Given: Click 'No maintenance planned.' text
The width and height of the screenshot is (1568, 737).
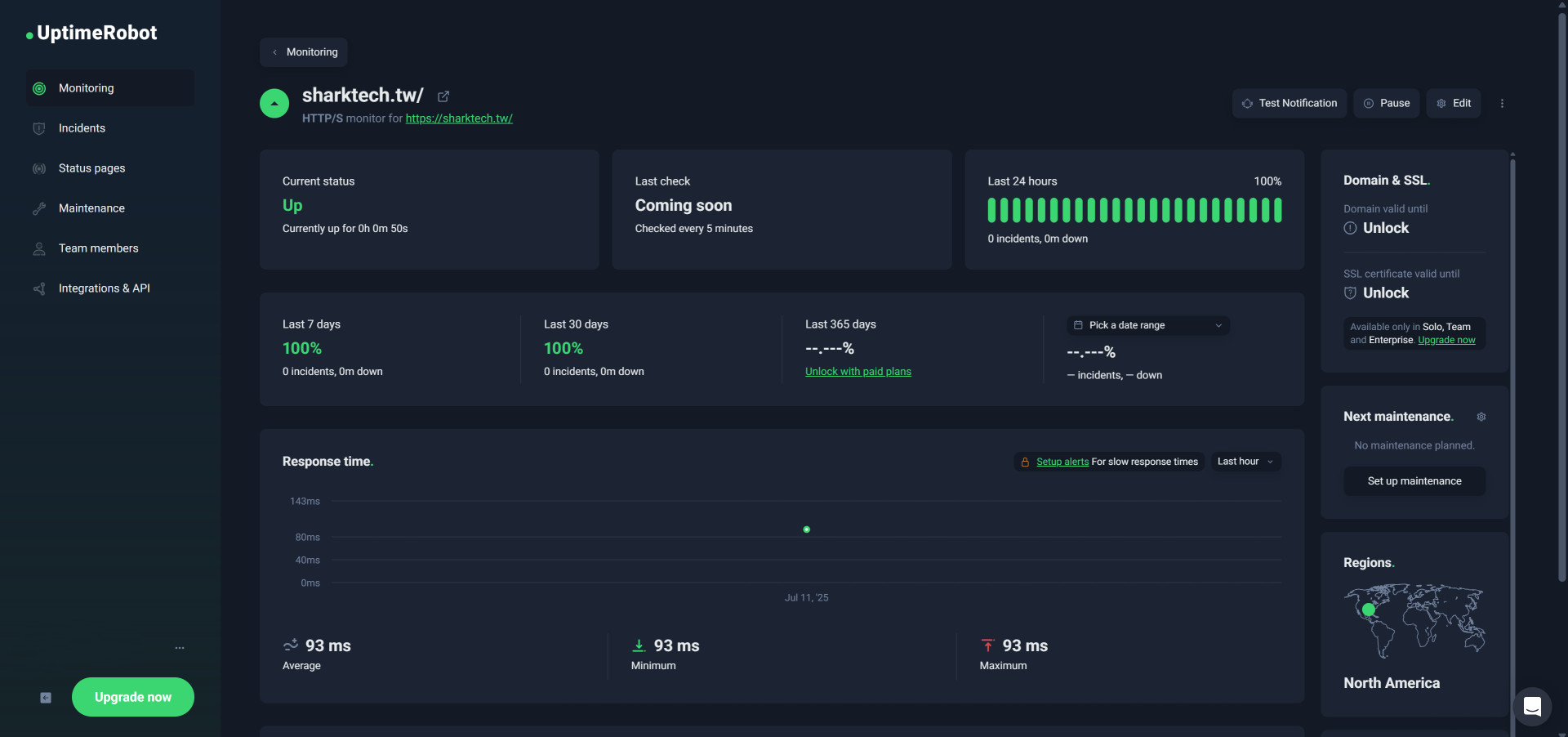Looking at the screenshot, I should click(x=1414, y=445).
